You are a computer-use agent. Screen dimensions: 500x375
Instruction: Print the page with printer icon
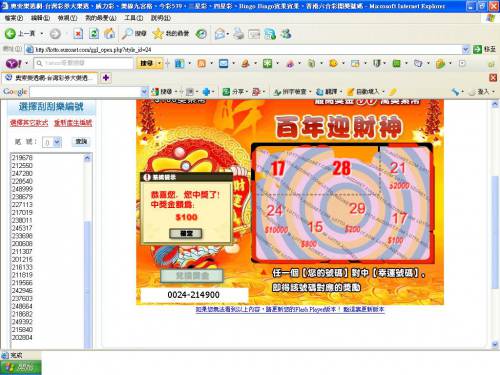coord(238,34)
